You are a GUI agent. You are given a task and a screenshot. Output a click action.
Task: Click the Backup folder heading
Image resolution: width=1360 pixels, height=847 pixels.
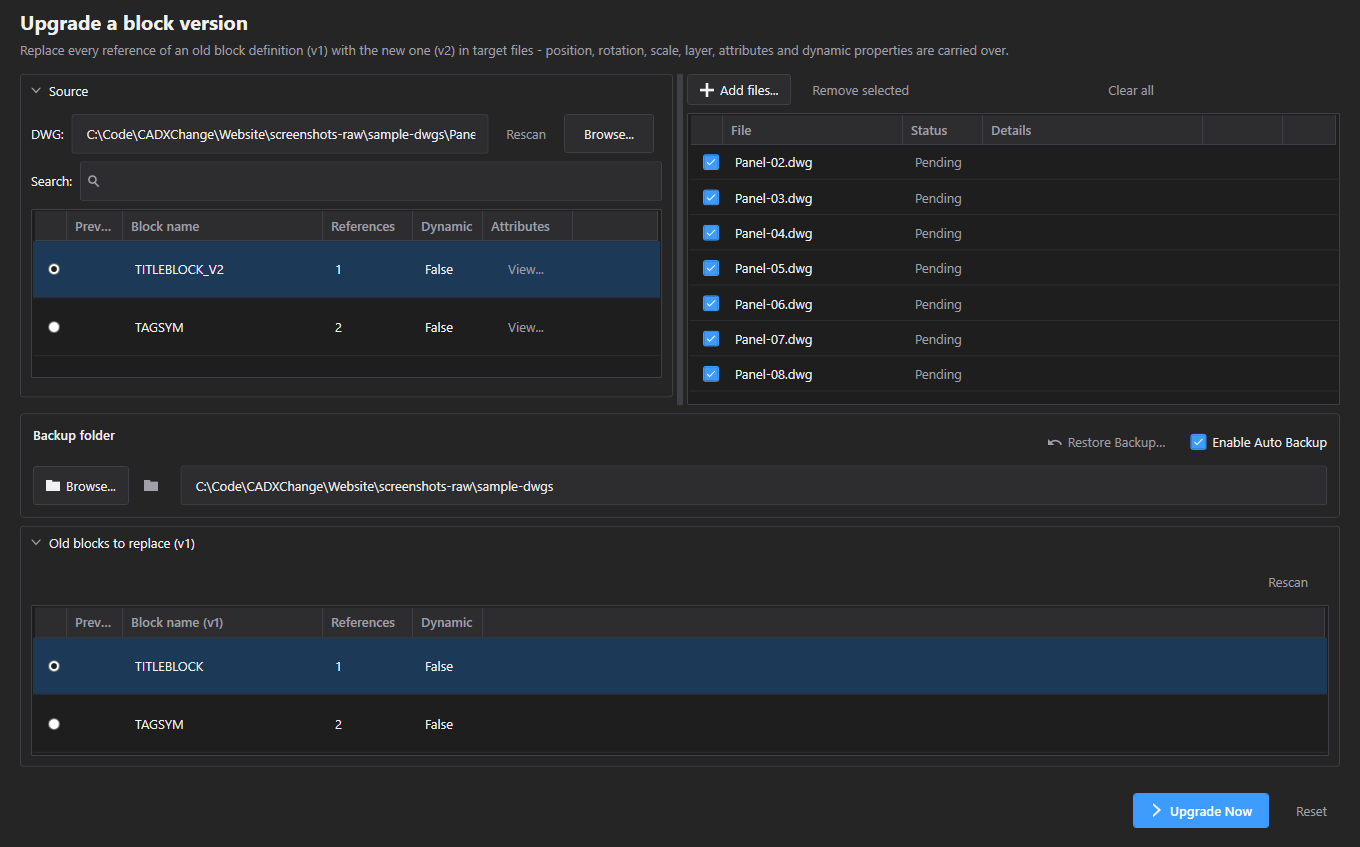click(x=74, y=435)
